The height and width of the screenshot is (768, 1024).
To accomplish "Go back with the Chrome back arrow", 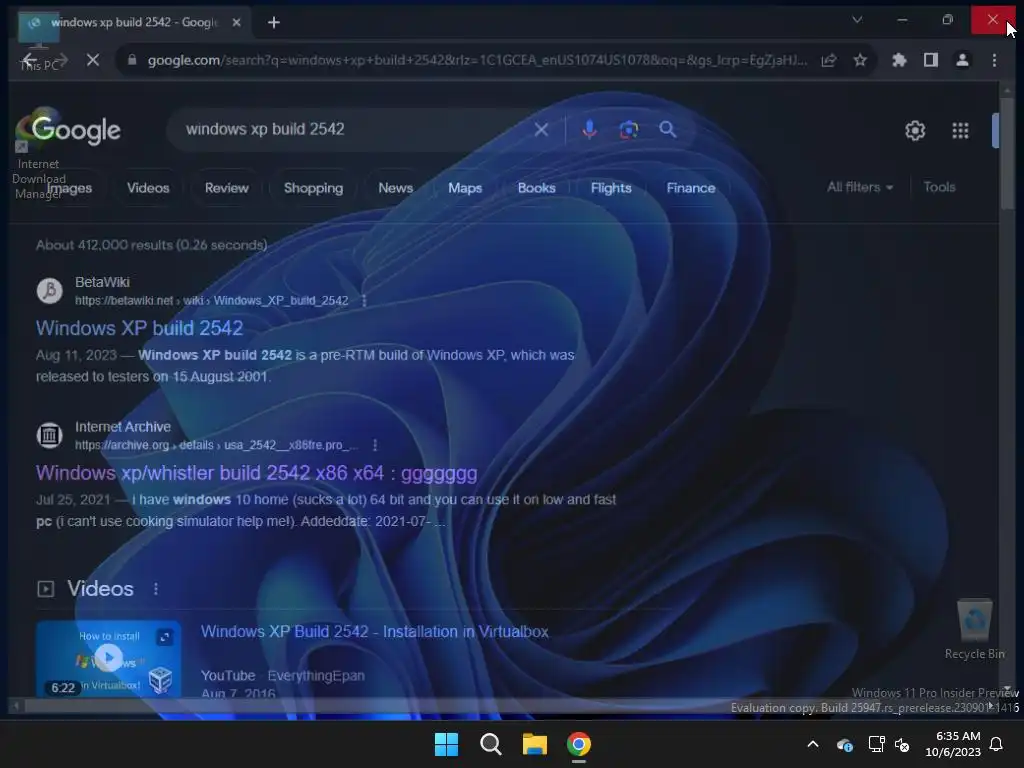I will pyautogui.click(x=29, y=60).
